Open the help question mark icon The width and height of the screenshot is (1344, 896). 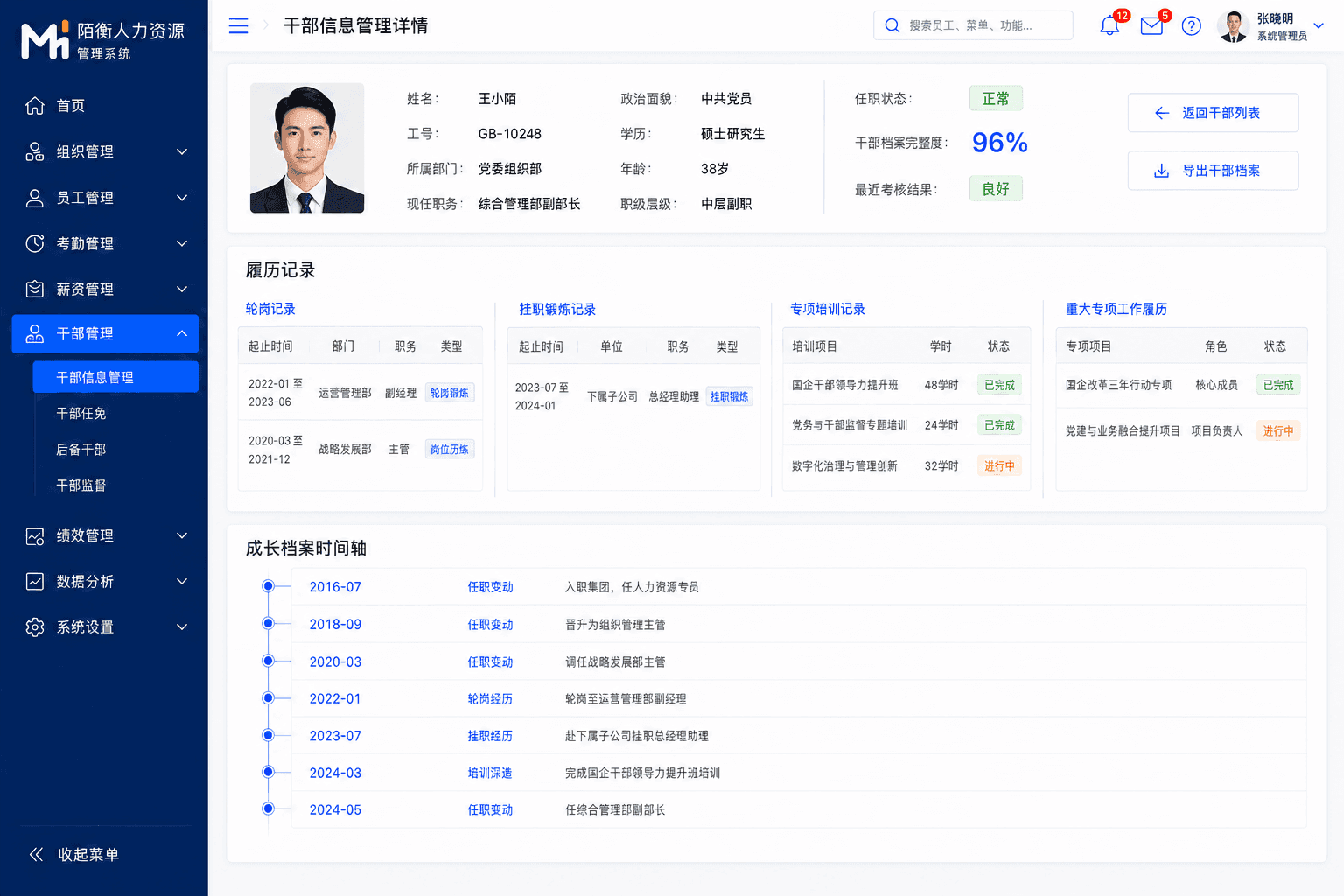tap(1191, 25)
